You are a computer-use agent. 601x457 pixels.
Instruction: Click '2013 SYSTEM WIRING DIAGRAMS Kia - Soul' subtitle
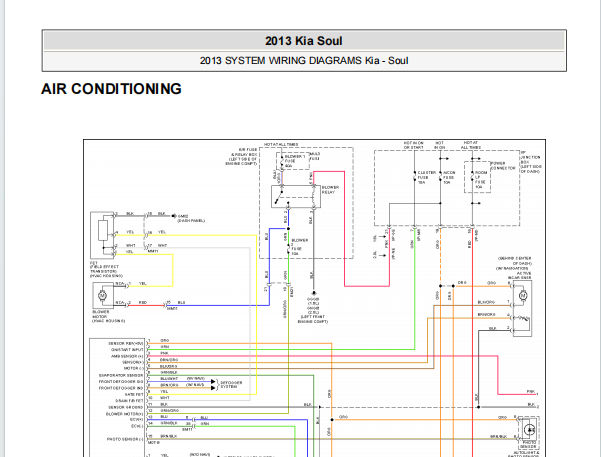tap(304, 61)
